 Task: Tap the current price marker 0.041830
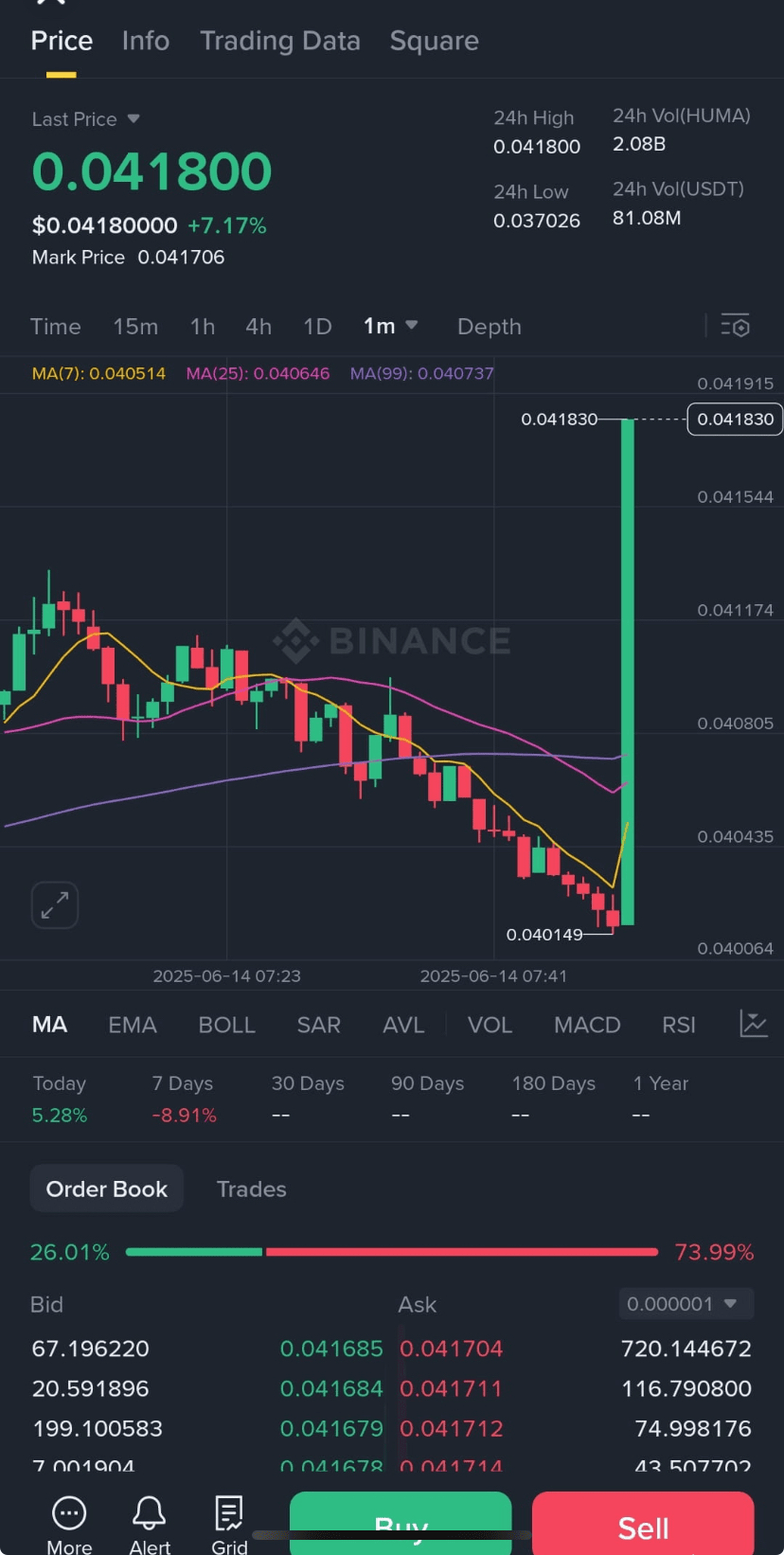(736, 419)
